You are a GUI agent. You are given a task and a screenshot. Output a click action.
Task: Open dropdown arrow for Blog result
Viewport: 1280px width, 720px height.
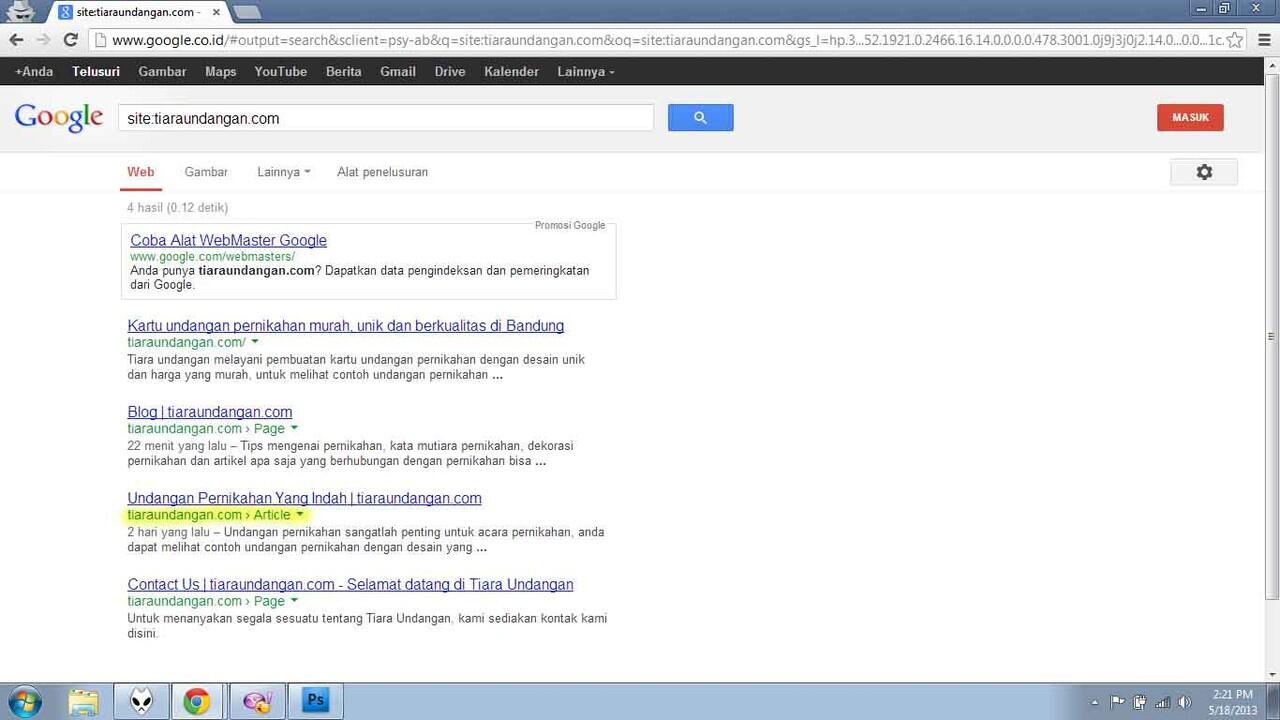point(294,428)
